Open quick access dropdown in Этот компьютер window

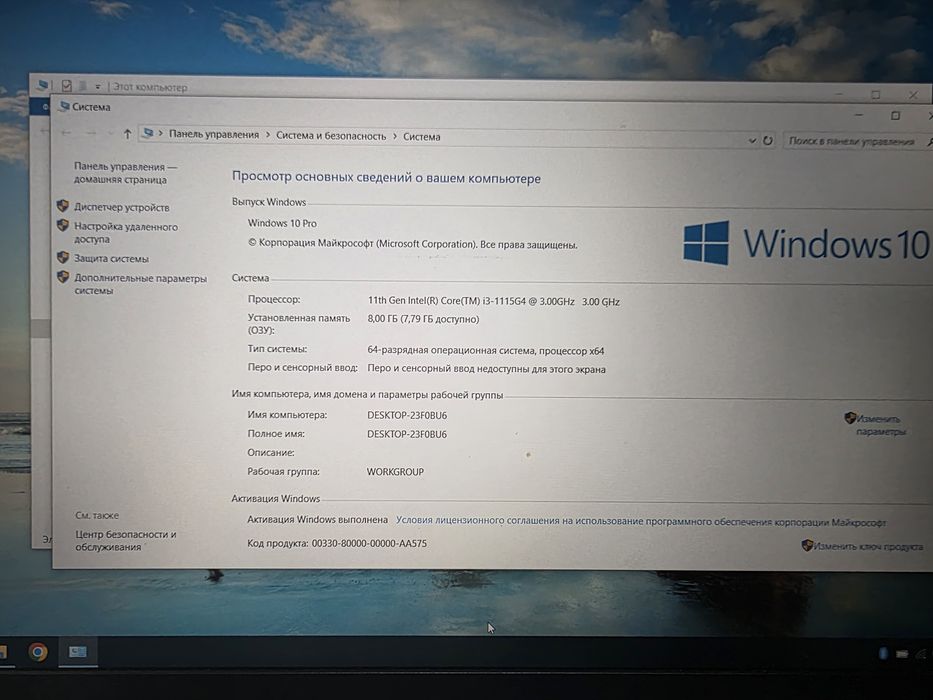[98, 87]
